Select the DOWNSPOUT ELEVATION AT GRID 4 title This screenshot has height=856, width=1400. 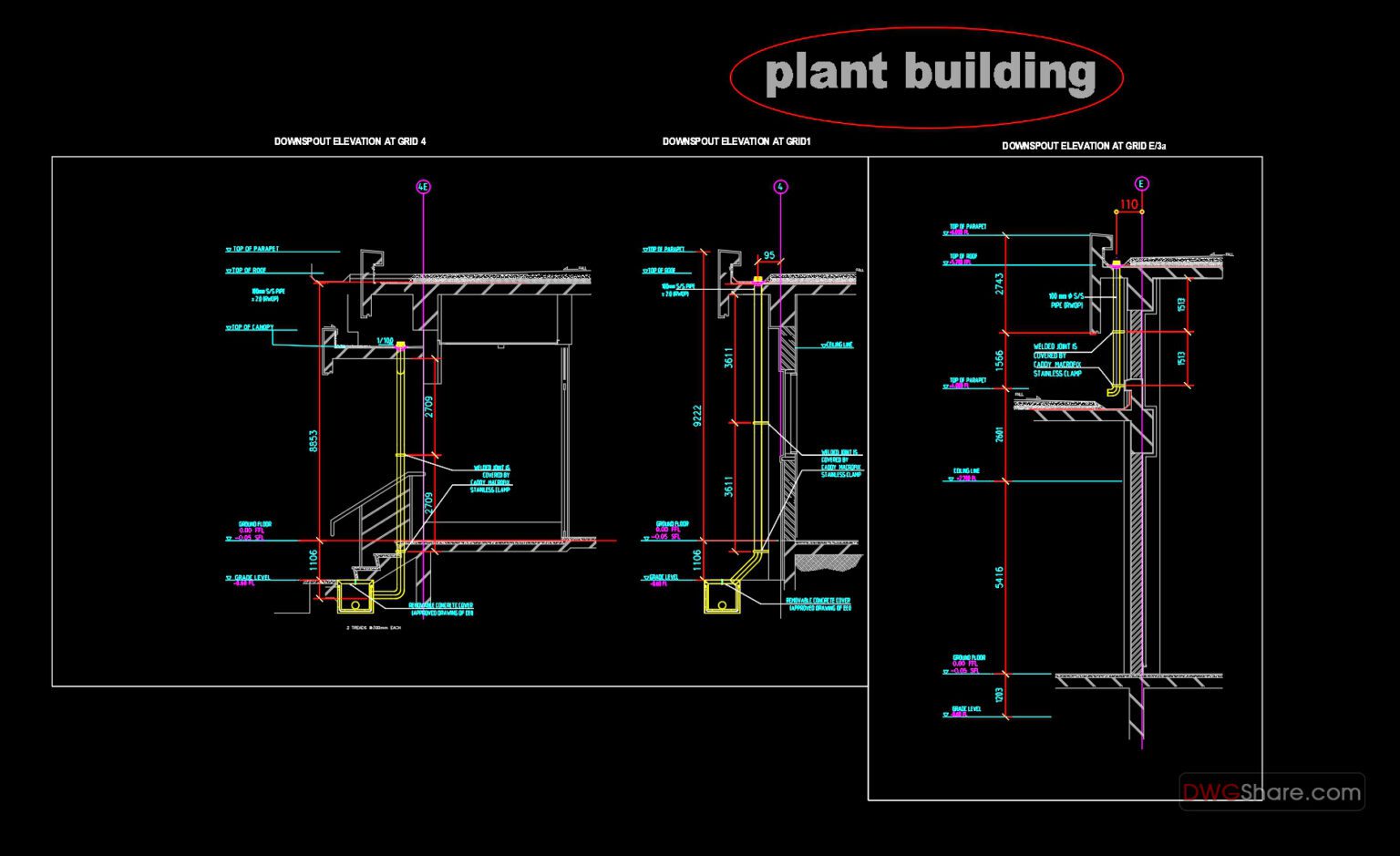349,141
